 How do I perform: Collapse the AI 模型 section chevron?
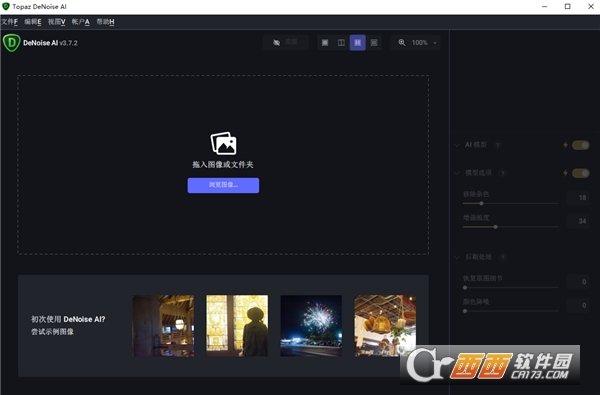click(x=457, y=145)
